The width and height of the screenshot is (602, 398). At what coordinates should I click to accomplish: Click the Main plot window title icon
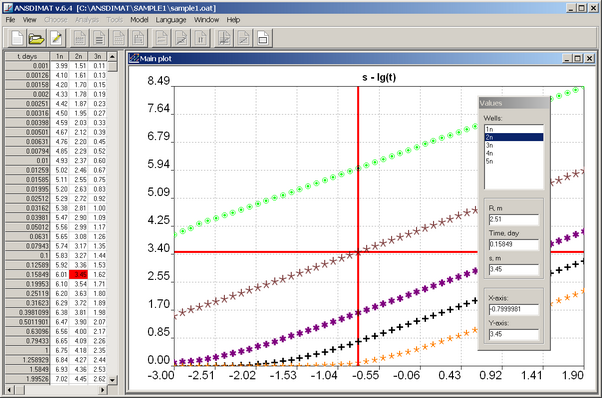click(x=134, y=58)
